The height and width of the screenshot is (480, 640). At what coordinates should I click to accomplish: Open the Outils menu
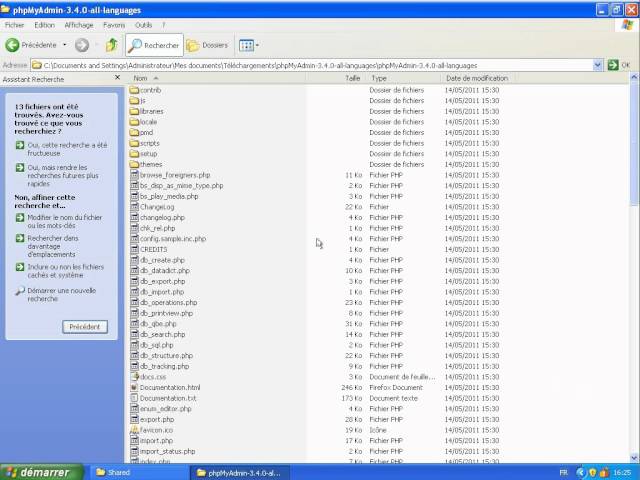[x=143, y=25]
